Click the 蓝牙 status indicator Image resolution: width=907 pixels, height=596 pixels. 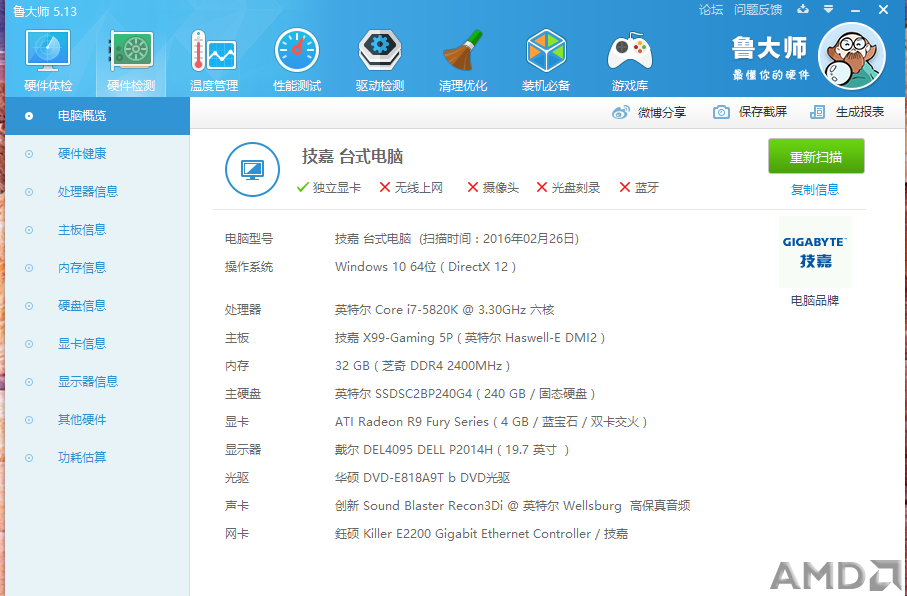click(639, 187)
